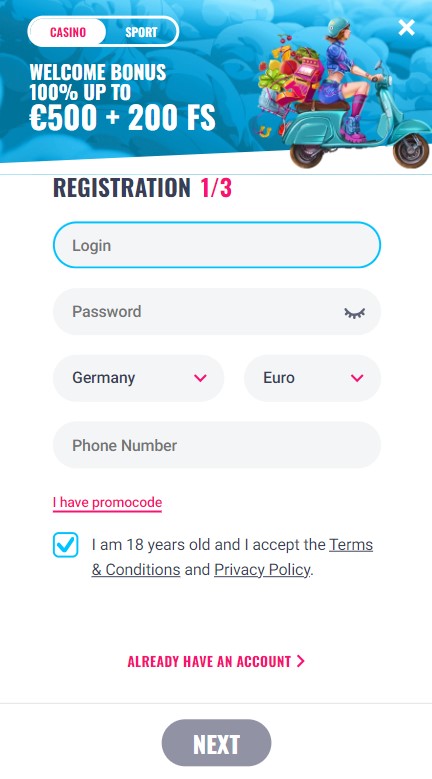Click the scooter girl illustration
This screenshot has width=432, height=779.
[343, 92]
